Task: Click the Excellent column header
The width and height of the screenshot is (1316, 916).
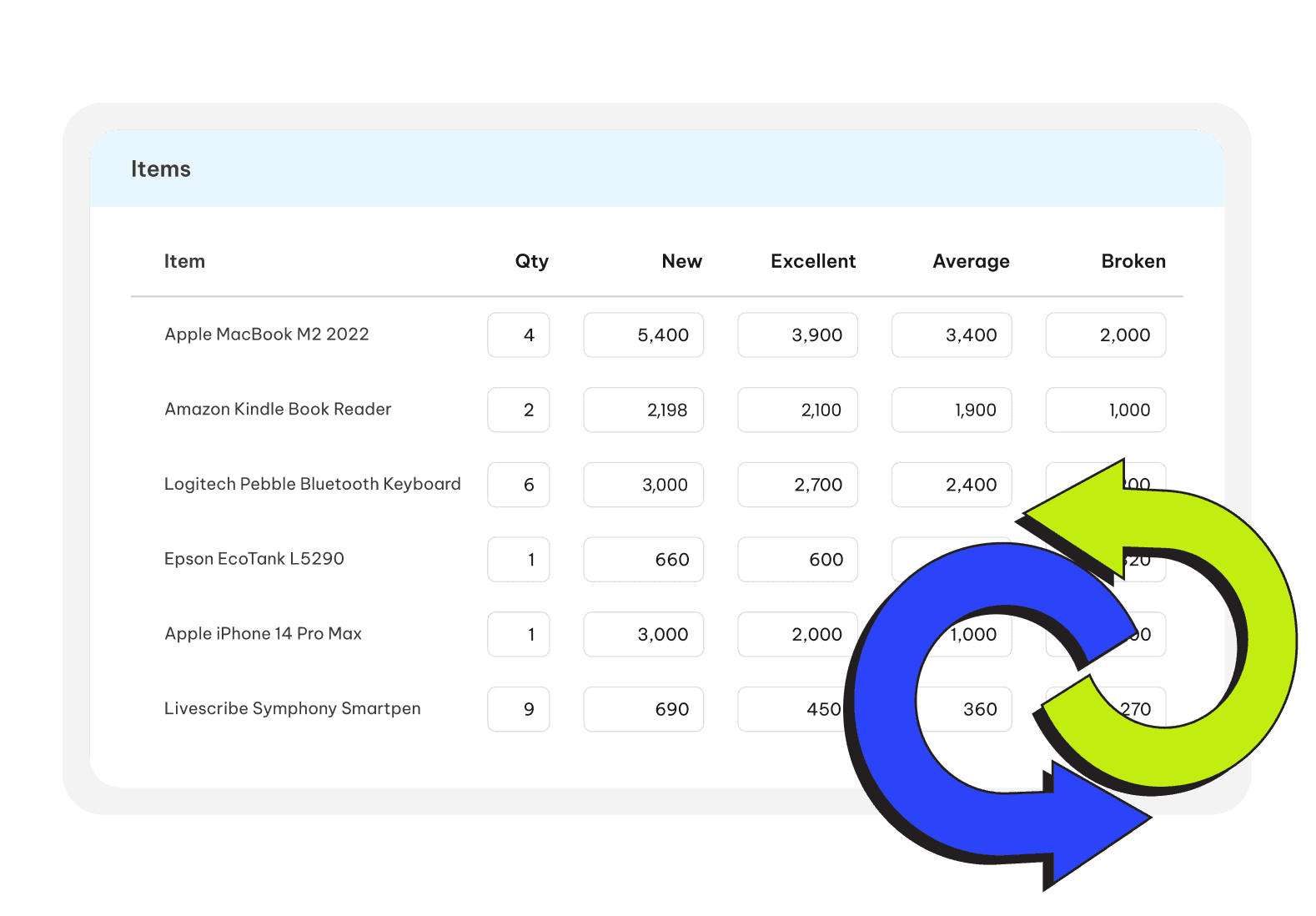Action: click(813, 261)
